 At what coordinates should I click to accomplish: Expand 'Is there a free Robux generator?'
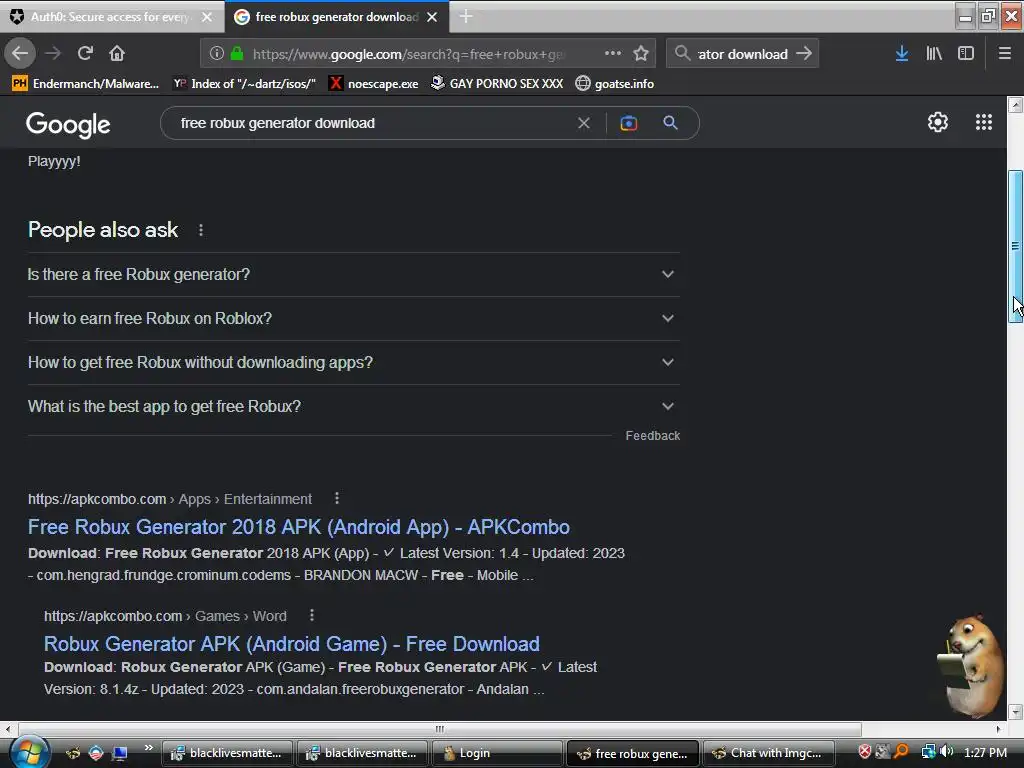point(353,274)
